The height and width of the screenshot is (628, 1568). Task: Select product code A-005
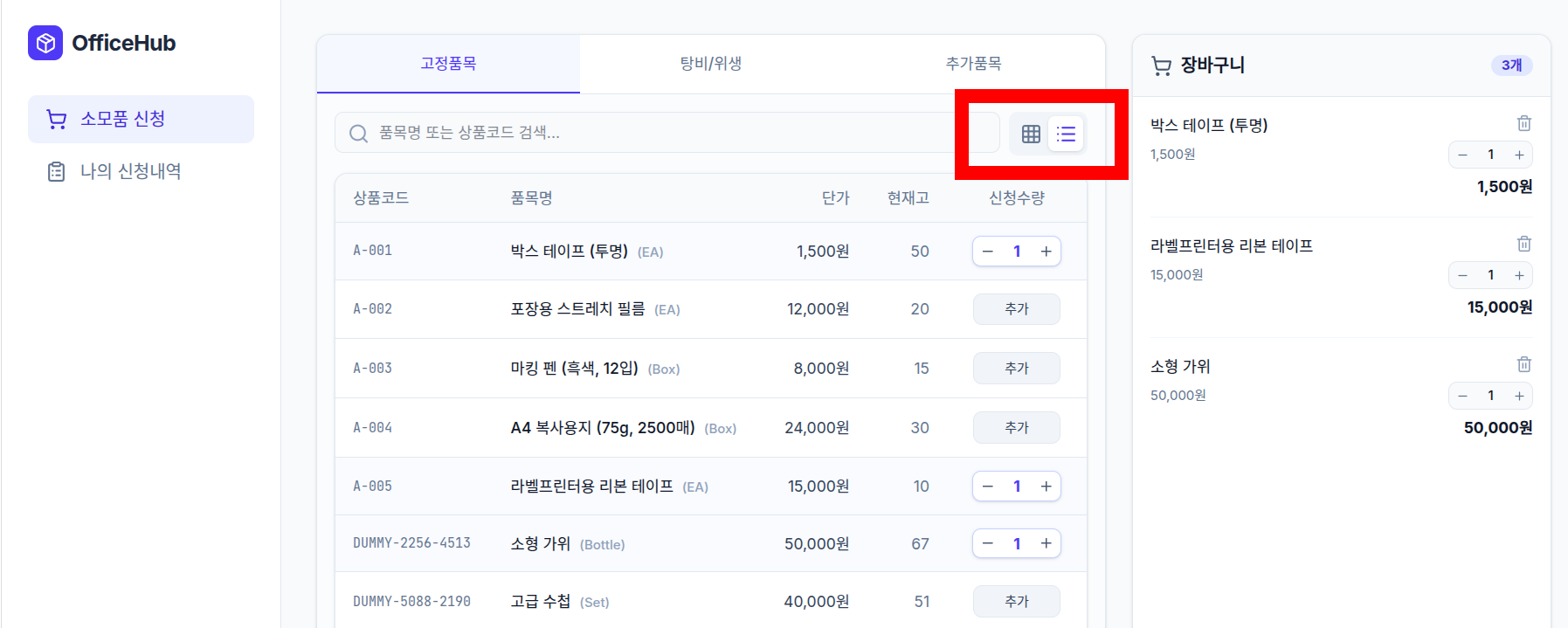(372, 487)
